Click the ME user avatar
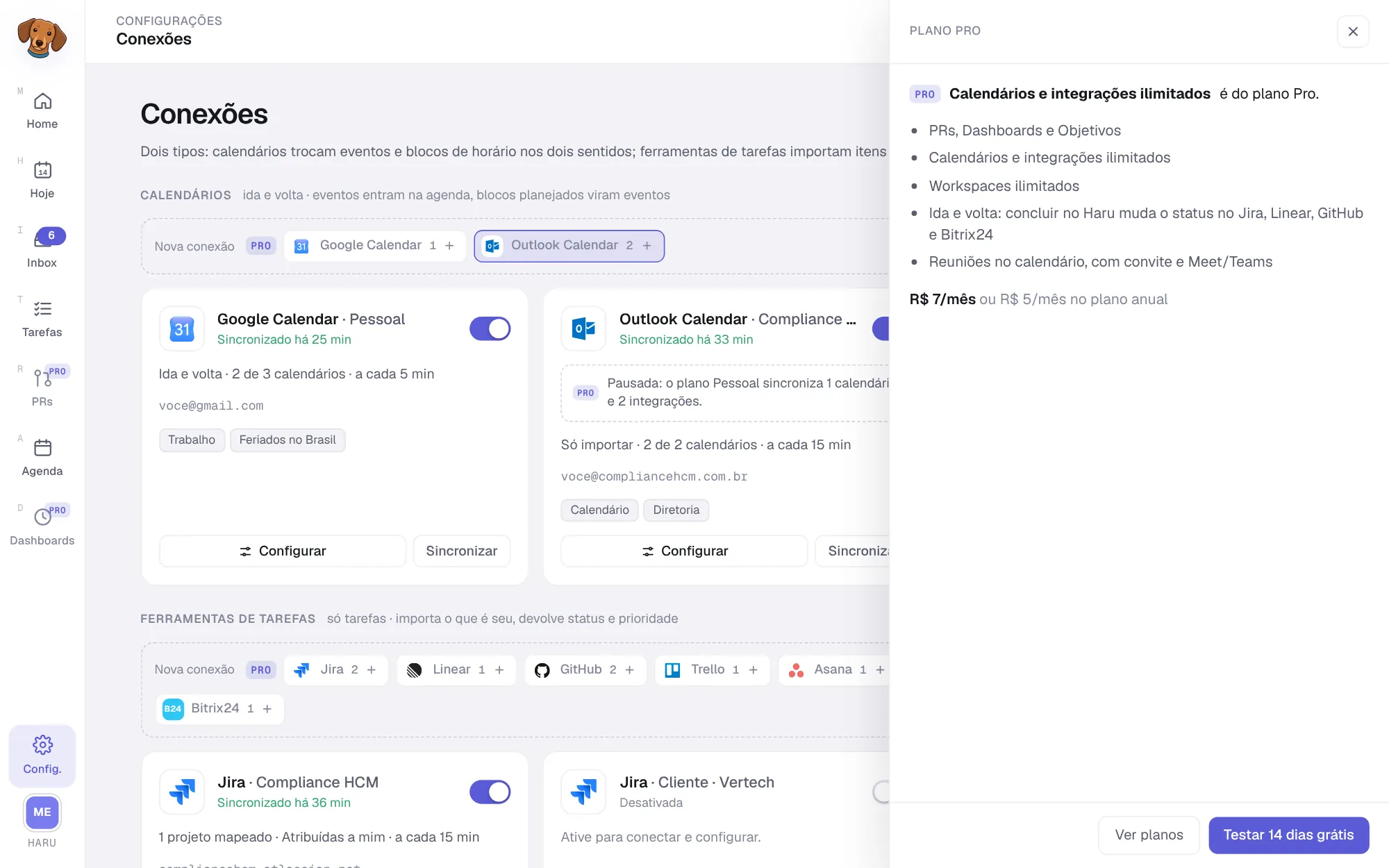The width and height of the screenshot is (1389, 868). tap(42, 812)
